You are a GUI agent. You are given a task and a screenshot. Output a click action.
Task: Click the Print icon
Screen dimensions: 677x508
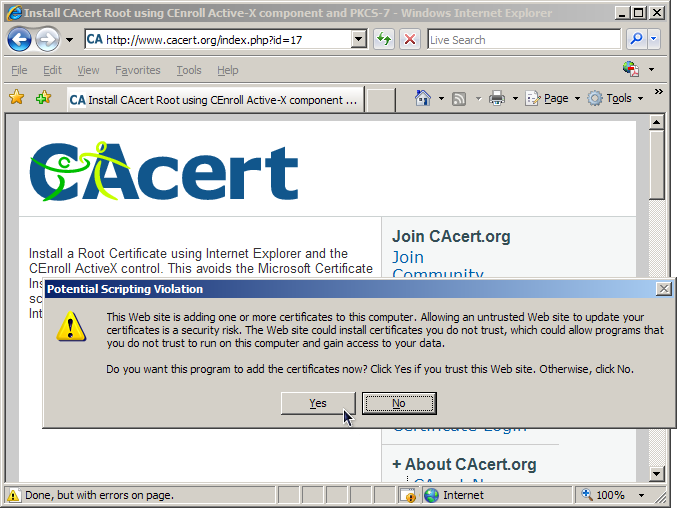(x=497, y=98)
